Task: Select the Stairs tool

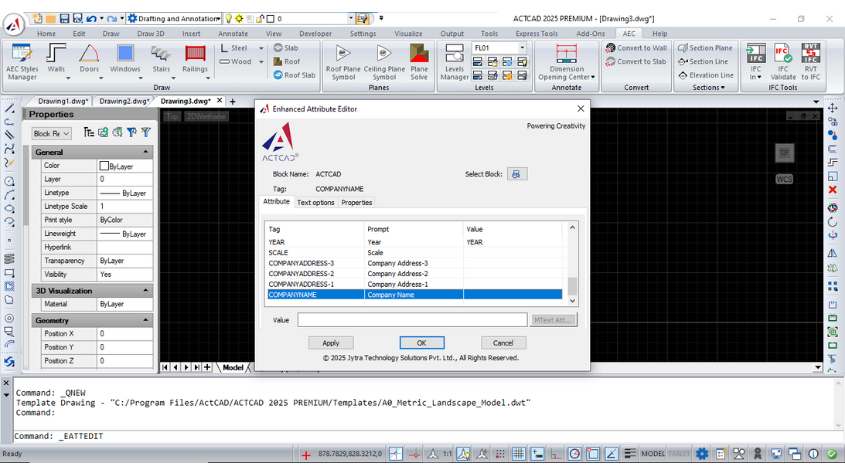Action: [161, 59]
